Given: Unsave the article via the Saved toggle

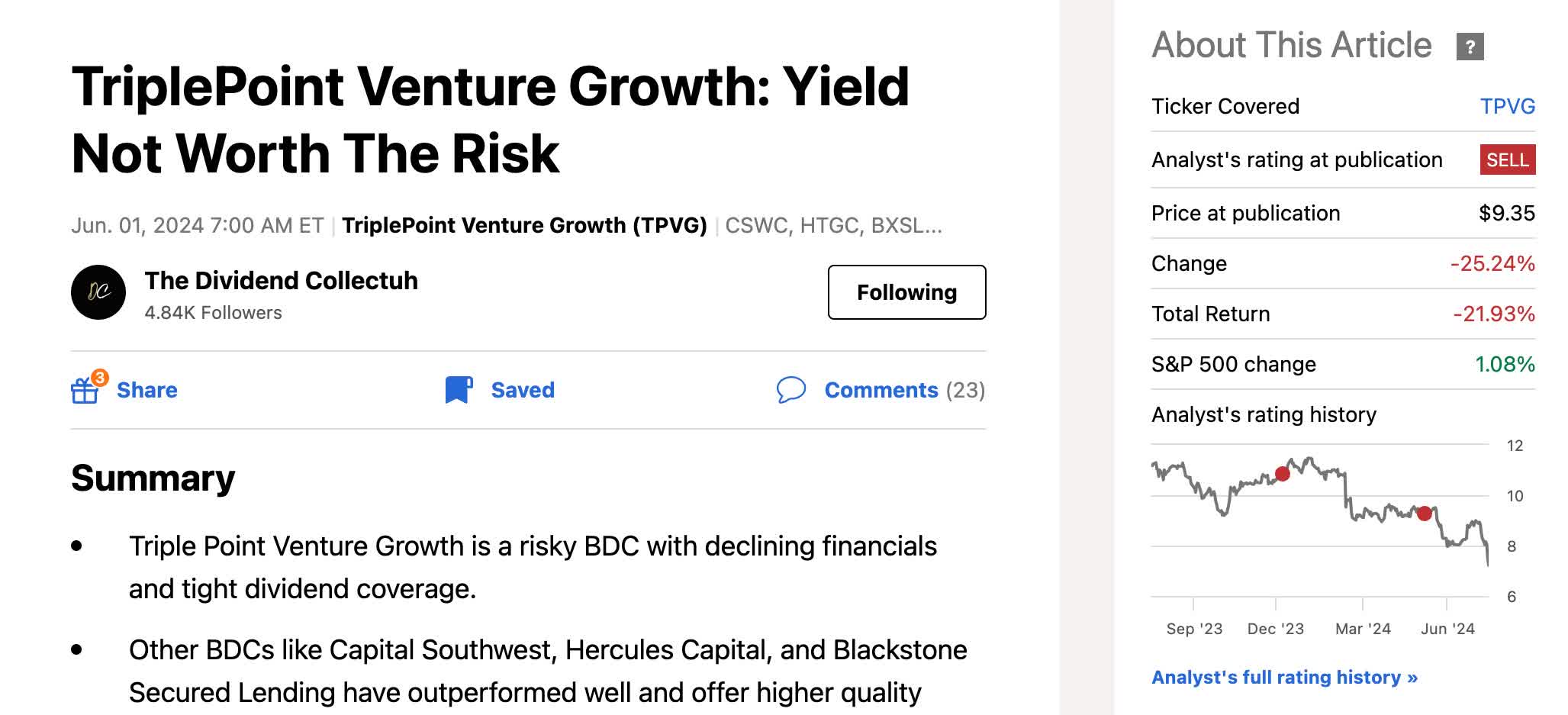Looking at the screenshot, I should [x=523, y=389].
